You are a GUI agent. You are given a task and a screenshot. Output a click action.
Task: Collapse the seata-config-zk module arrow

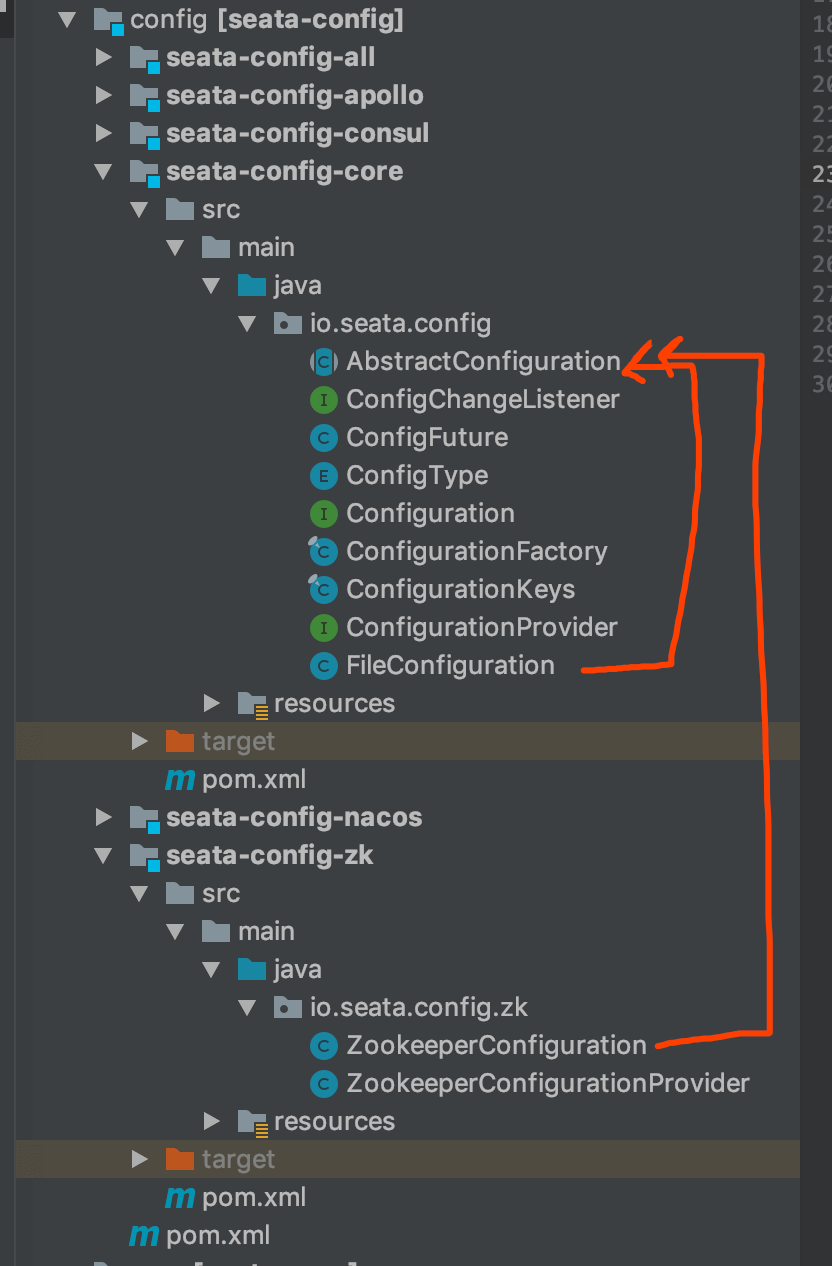point(103,856)
